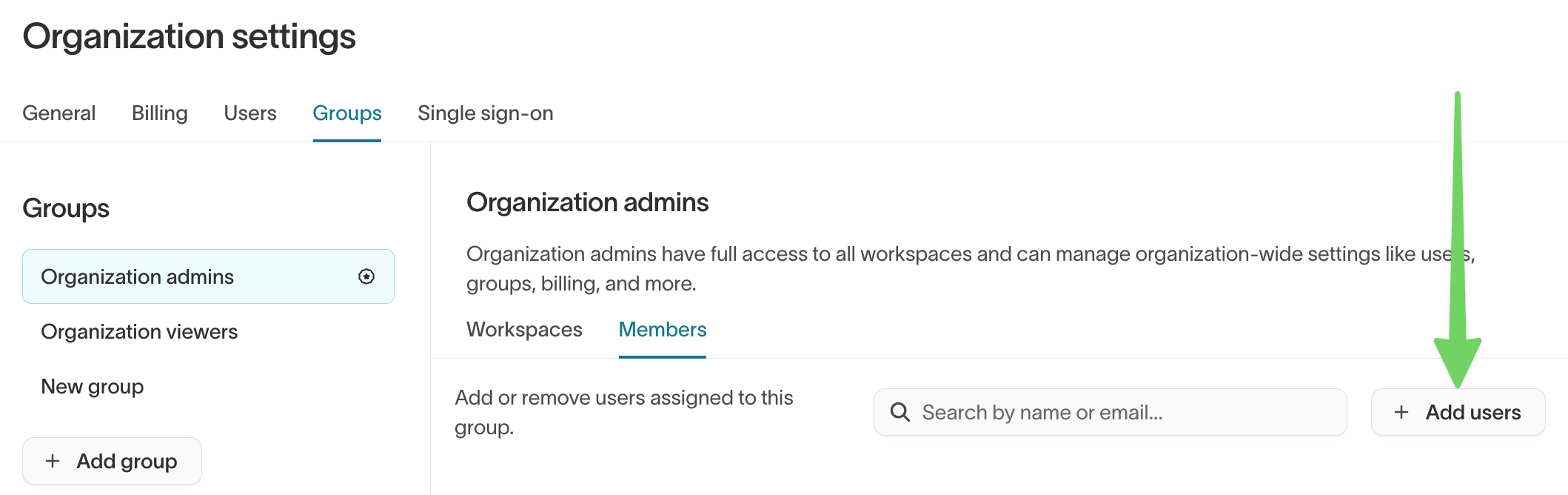The height and width of the screenshot is (495, 1568).
Task: Click the plus icon on Add group button
Action: pyautogui.click(x=53, y=461)
